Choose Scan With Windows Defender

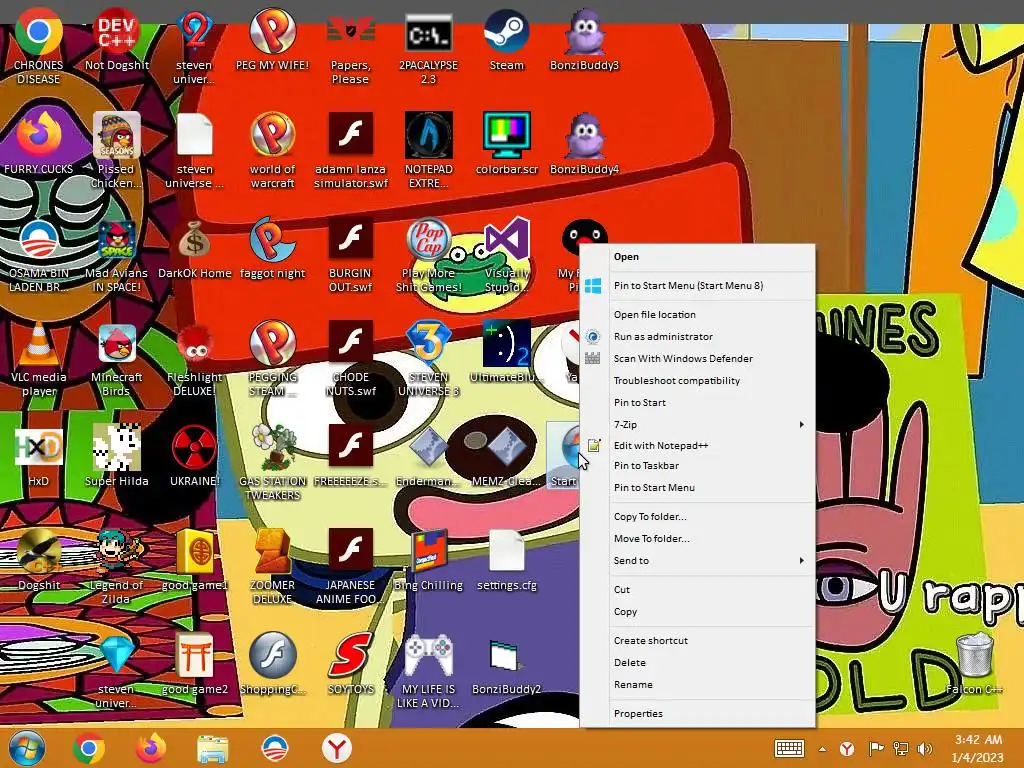coord(697,359)
